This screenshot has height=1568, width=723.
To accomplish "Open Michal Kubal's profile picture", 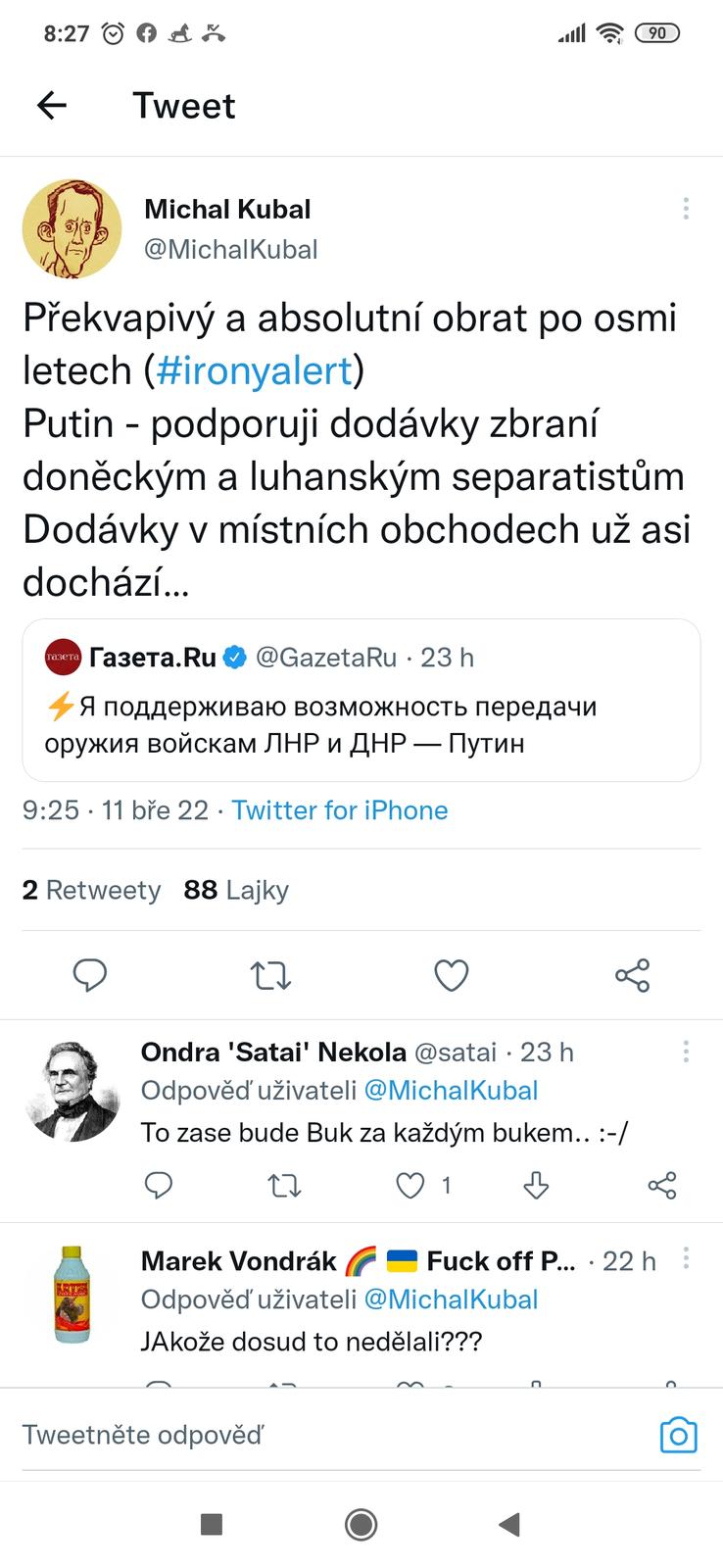I will [x=72, y=228].
